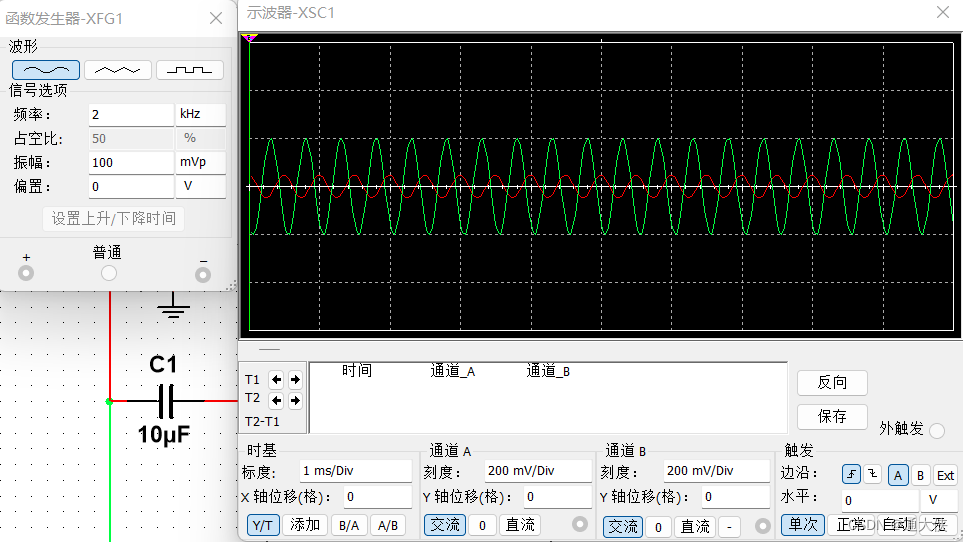Click the 保存 (Save) button

832,417
